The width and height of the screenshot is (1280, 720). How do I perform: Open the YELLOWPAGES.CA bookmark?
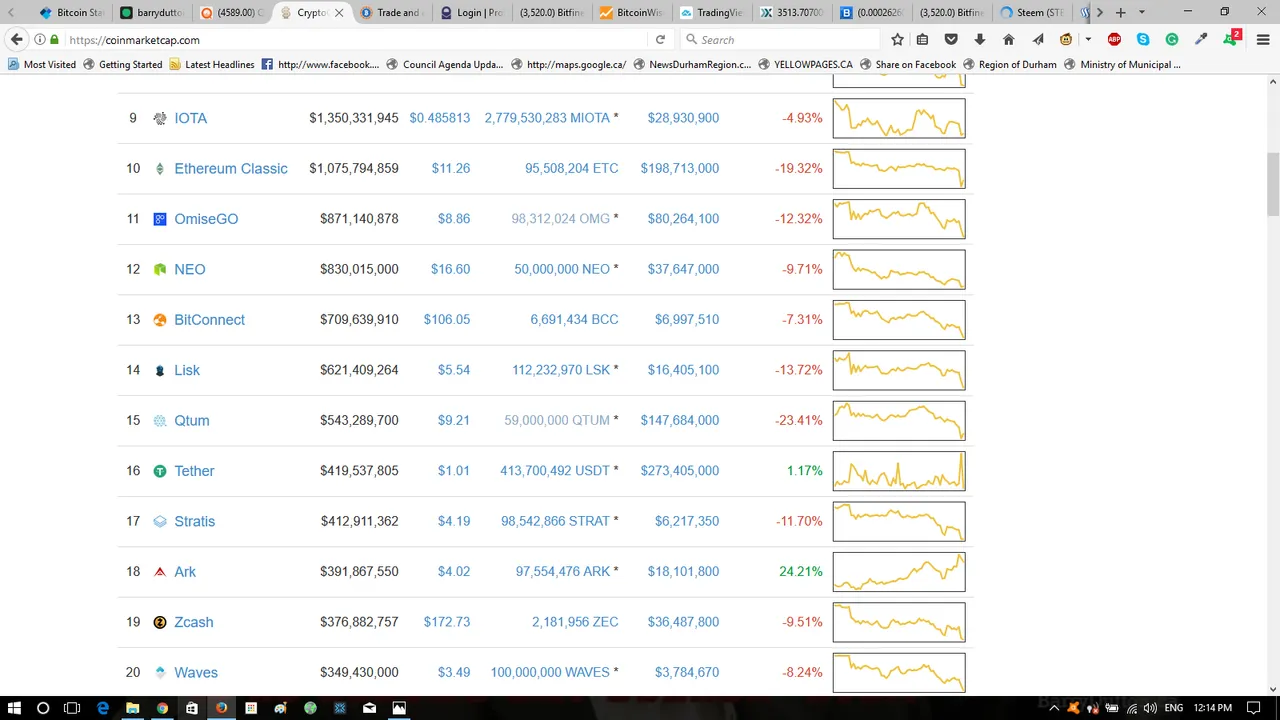coord(805,65)
